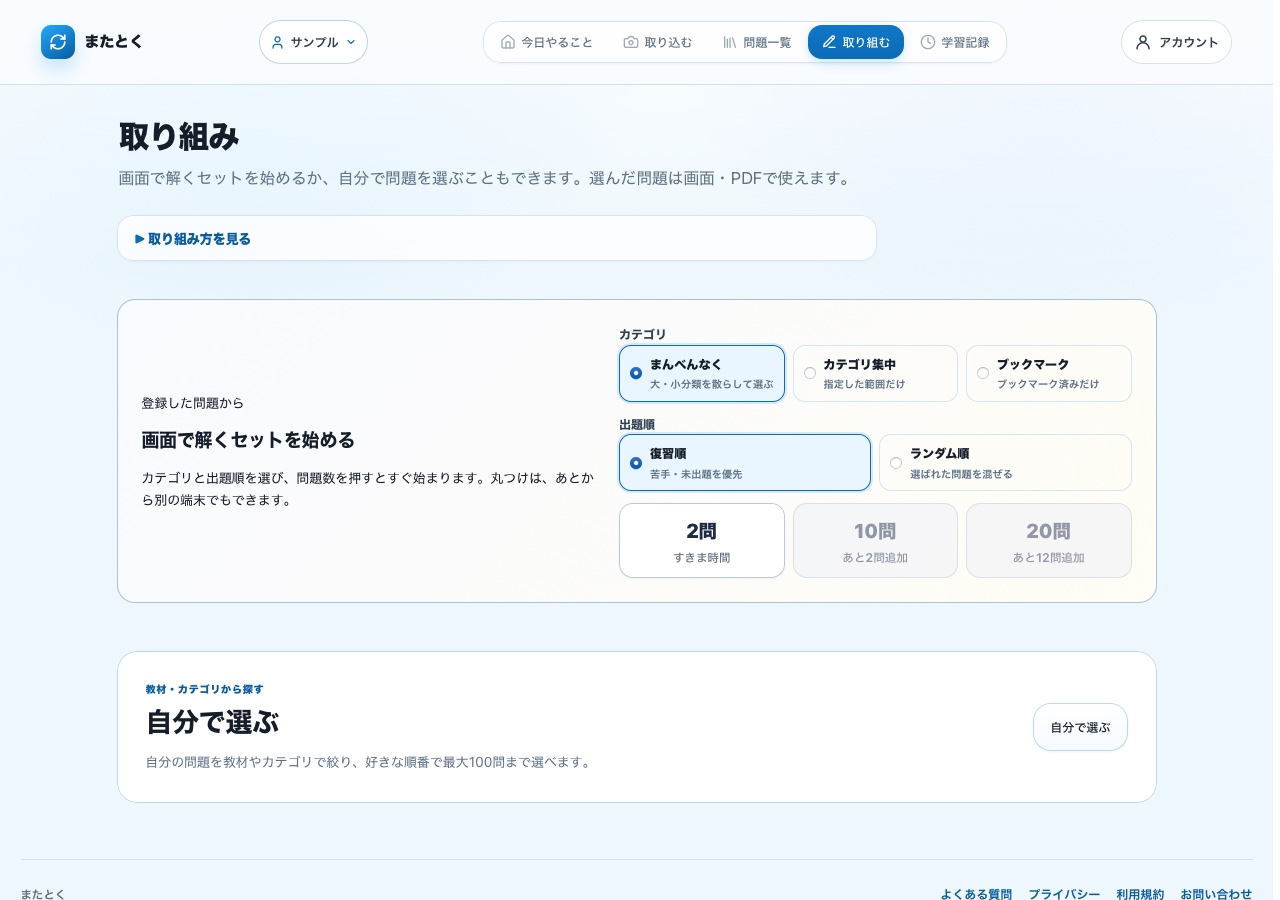Click the home icon for 今日やること

(x=508, y=42)
